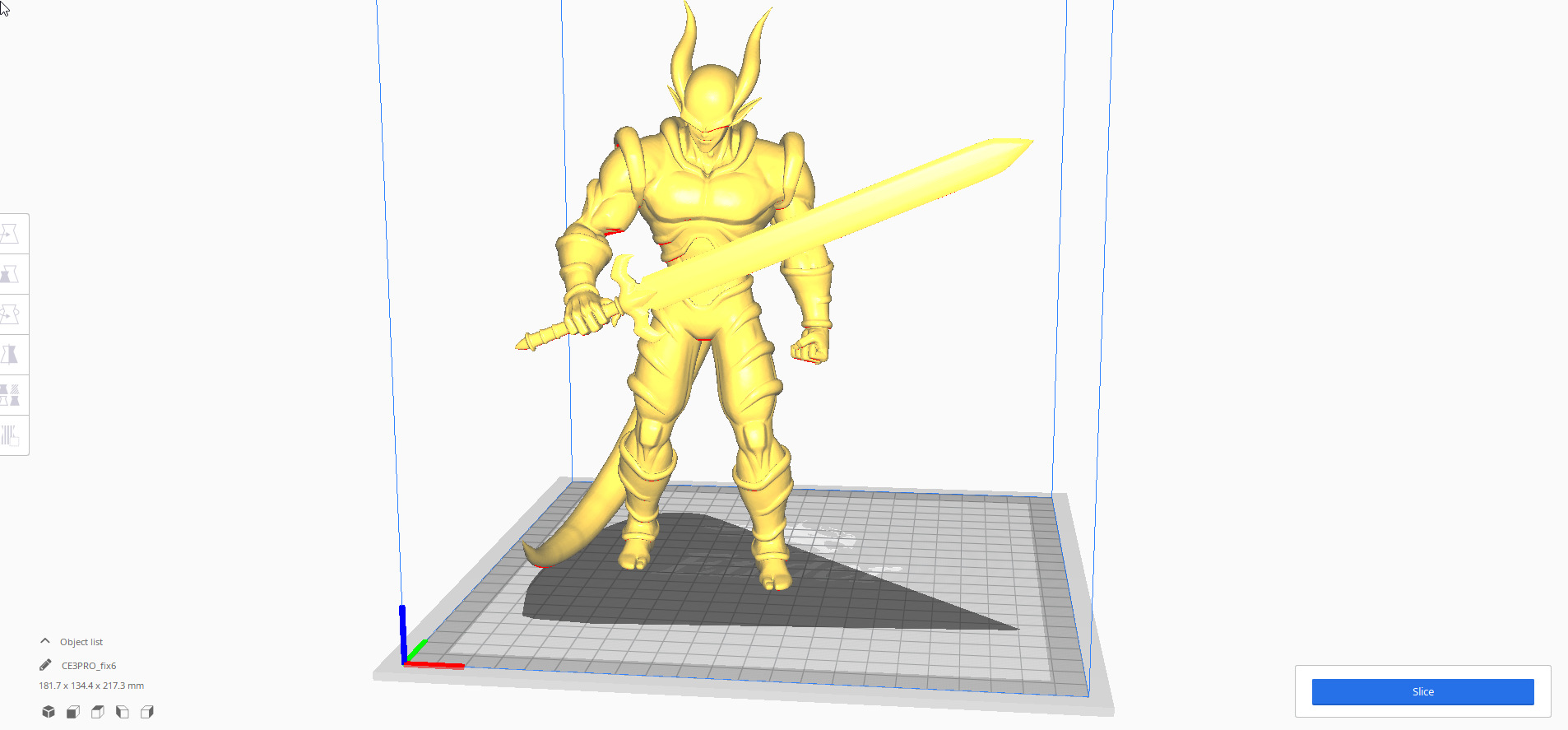Click the Object list label

81,642
